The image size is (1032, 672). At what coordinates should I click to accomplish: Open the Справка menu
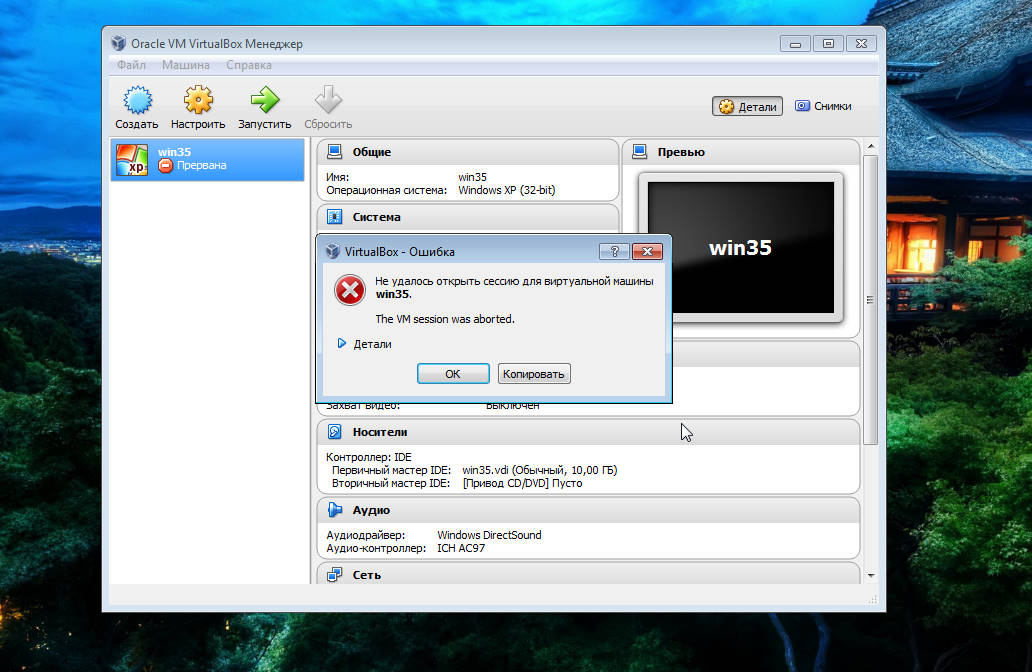[249, 65]
